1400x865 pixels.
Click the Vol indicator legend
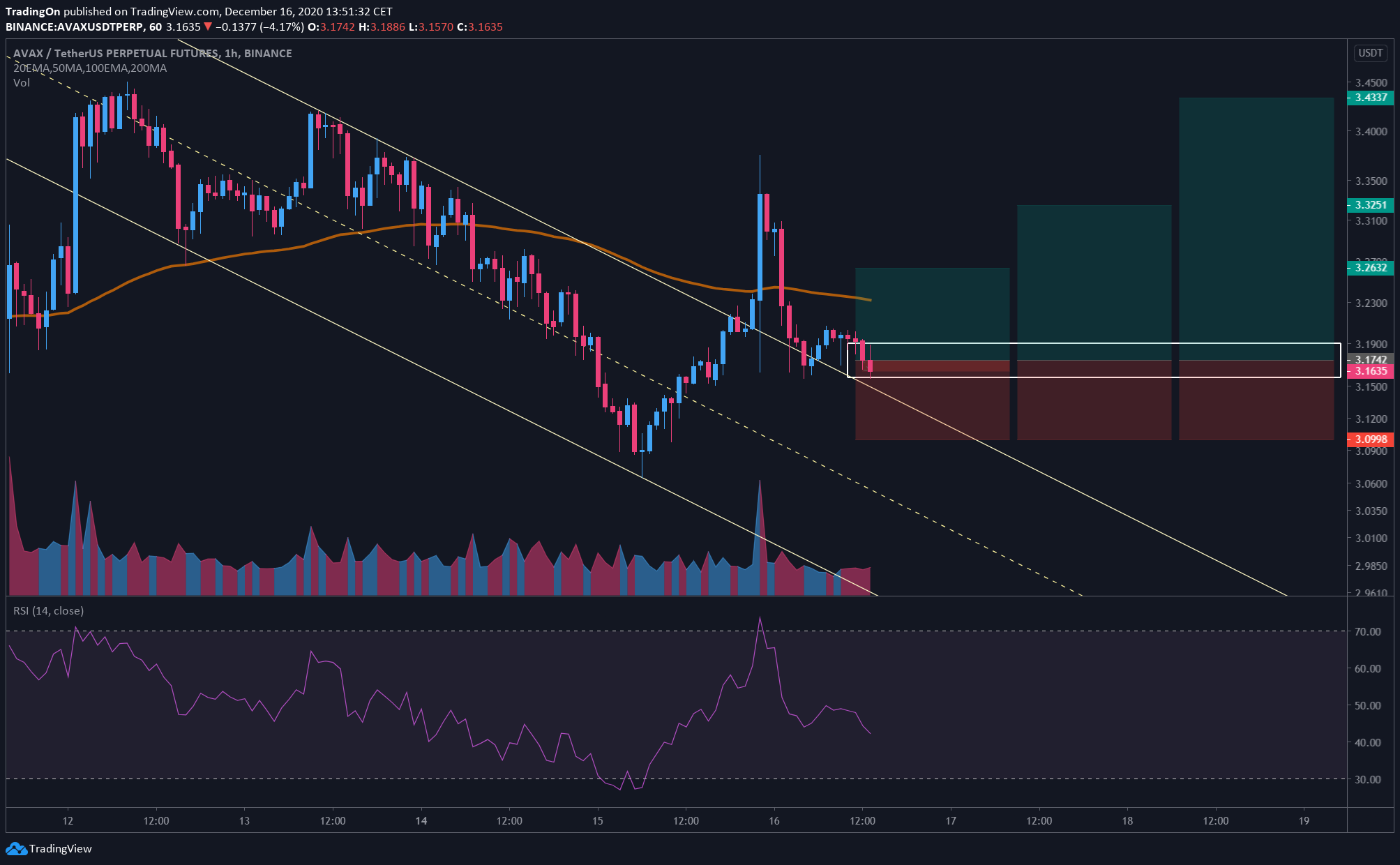[x=22, y=83]
